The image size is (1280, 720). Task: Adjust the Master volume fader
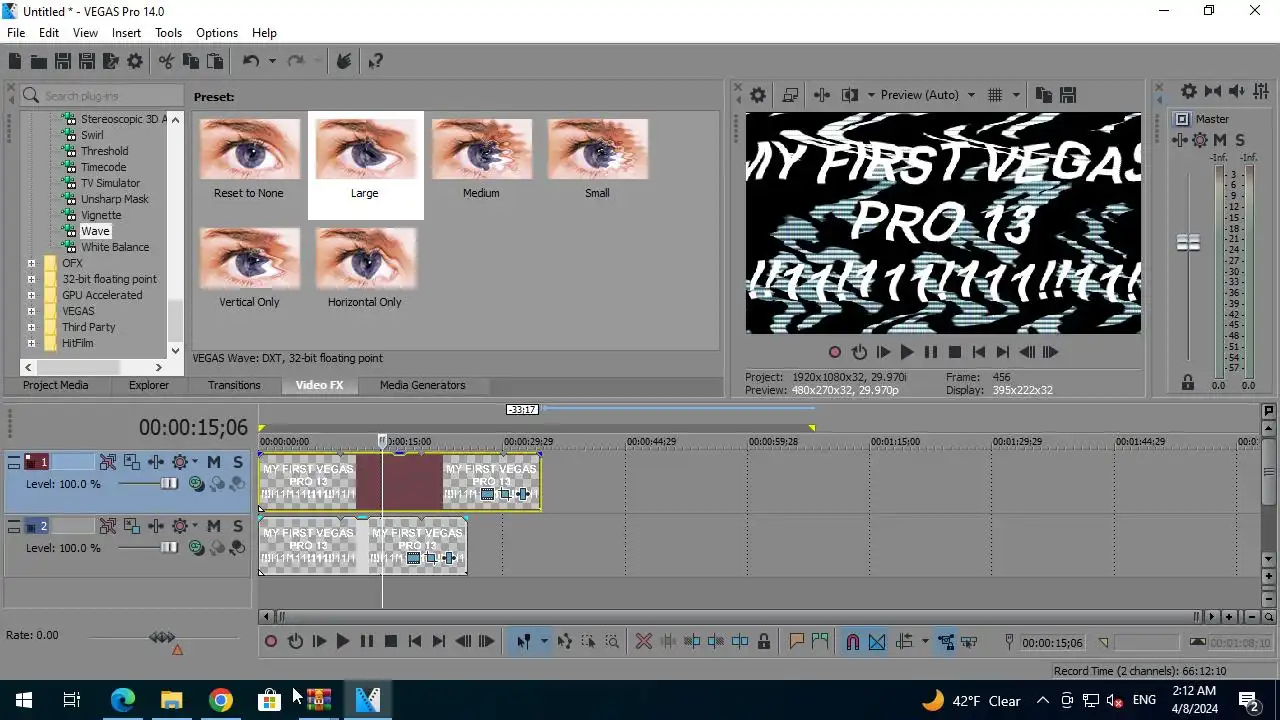tap(1188, 243)
